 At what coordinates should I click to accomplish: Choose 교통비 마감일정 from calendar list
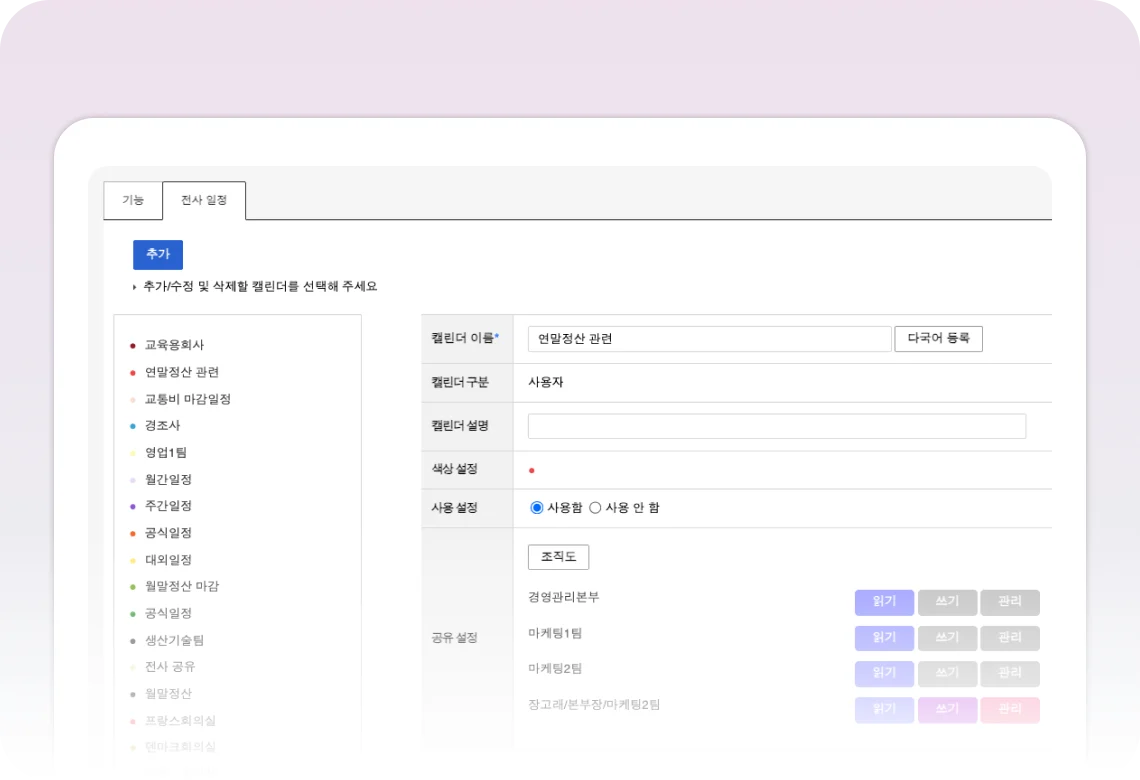pos(187,399)
